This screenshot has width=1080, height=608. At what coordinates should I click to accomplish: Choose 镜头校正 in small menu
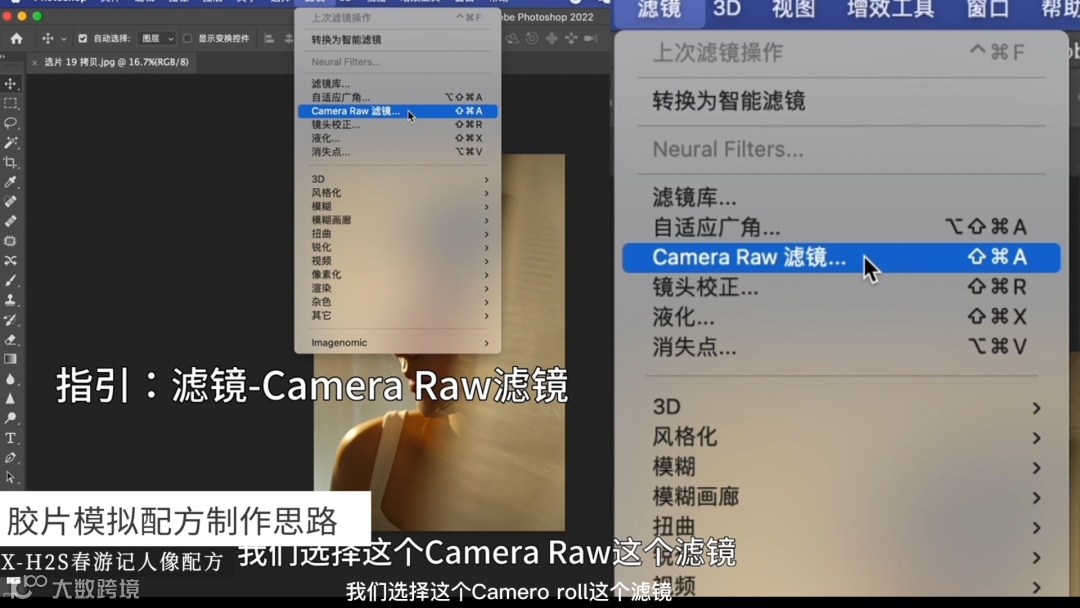[x=397, y=125]
